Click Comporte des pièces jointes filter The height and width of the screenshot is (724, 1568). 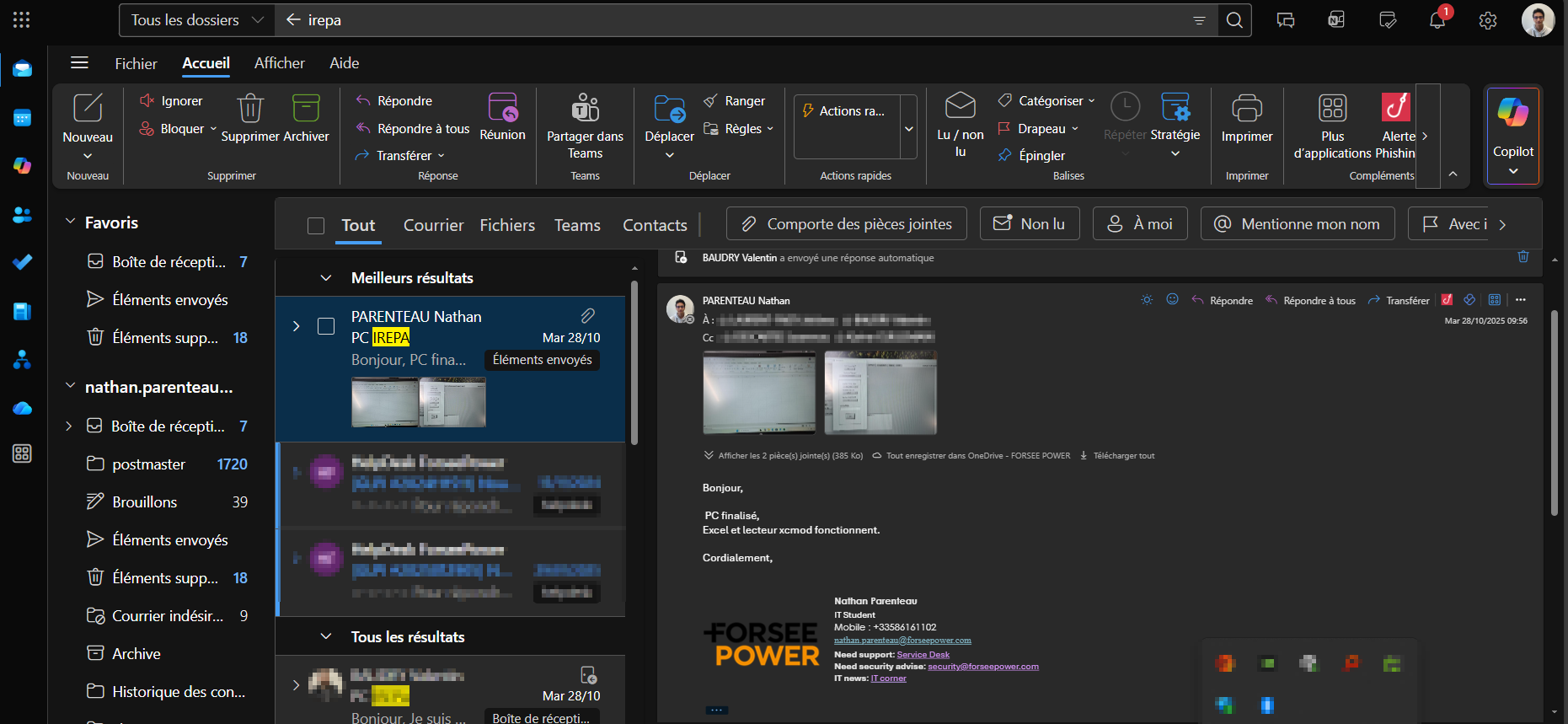point(847,224)
